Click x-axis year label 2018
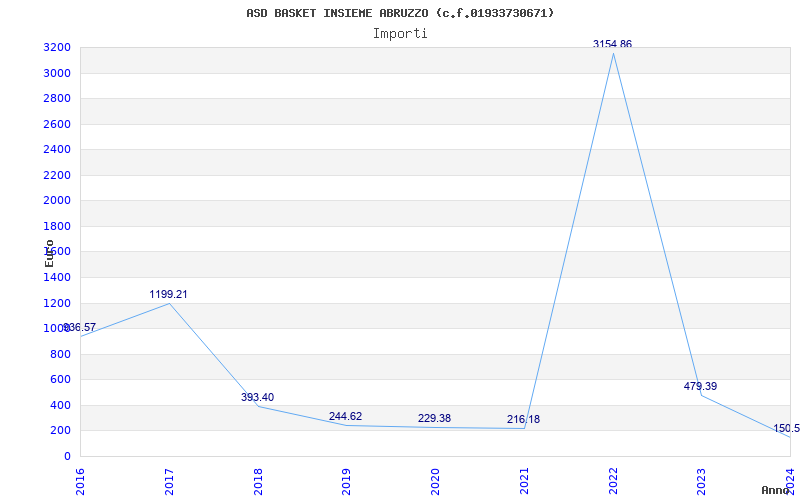The width and height of the screenshot is (800, 500). click(258, 481)
